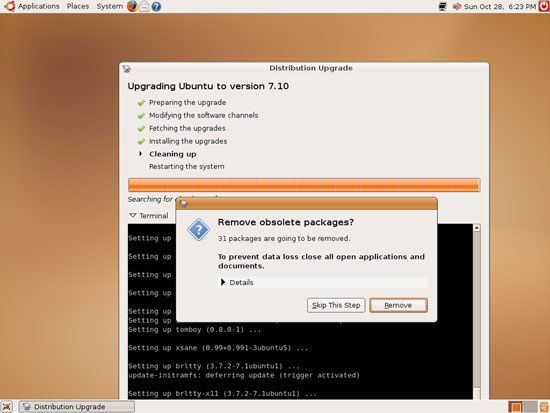Click the Show Desktop icon in the bottom panel
The image size is (550, 413).
coord(6,407)
